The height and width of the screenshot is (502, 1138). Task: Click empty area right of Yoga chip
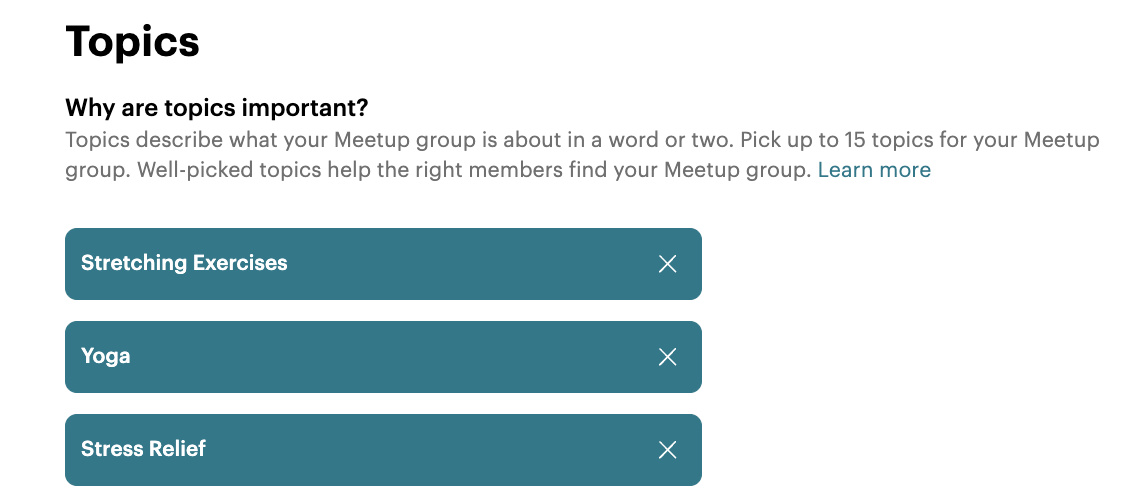click(900, 357)
